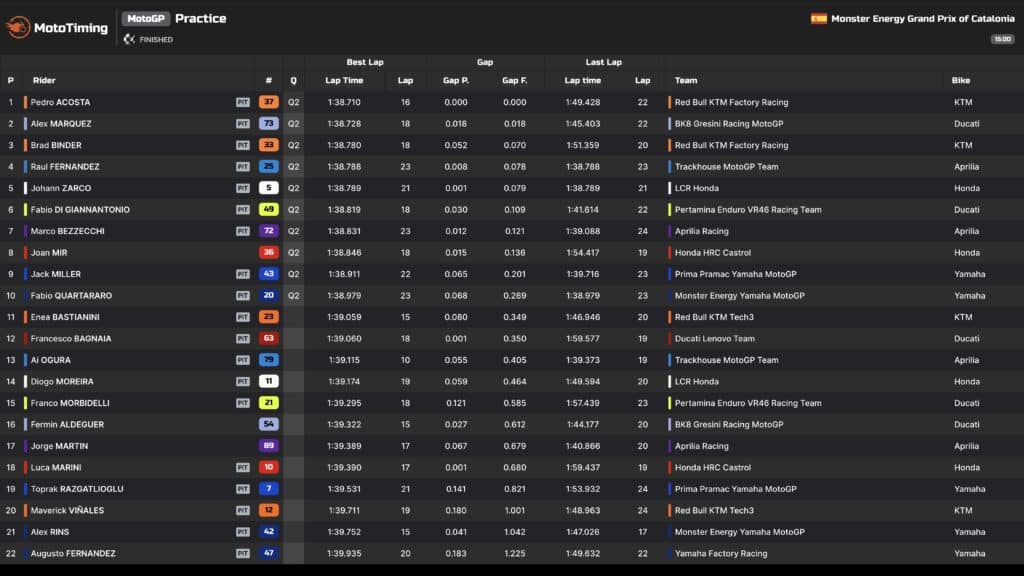Viewport: 1024px width, 576px height.
Task: Click the 15:00 session timer badge
Action: [1002, 39]
